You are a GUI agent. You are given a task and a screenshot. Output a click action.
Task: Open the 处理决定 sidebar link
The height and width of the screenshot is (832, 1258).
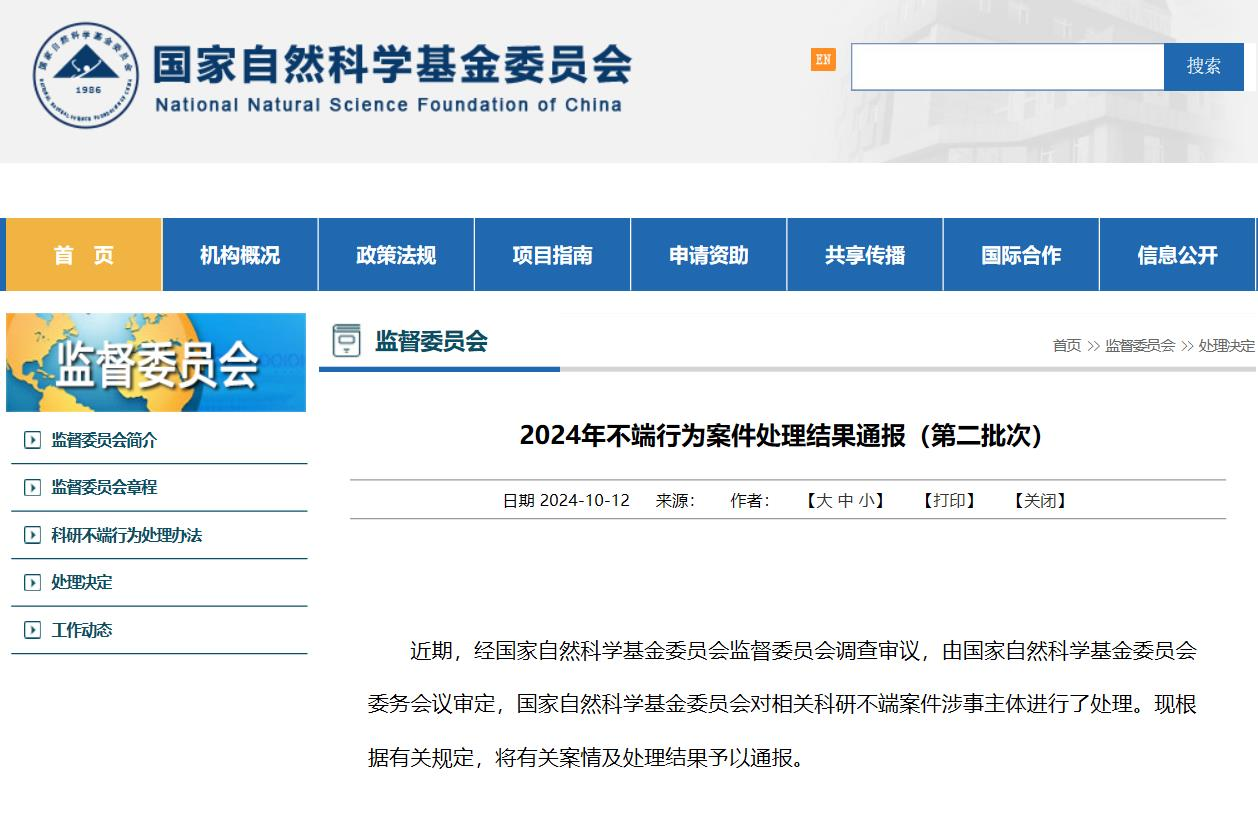(x=82, y=582)
